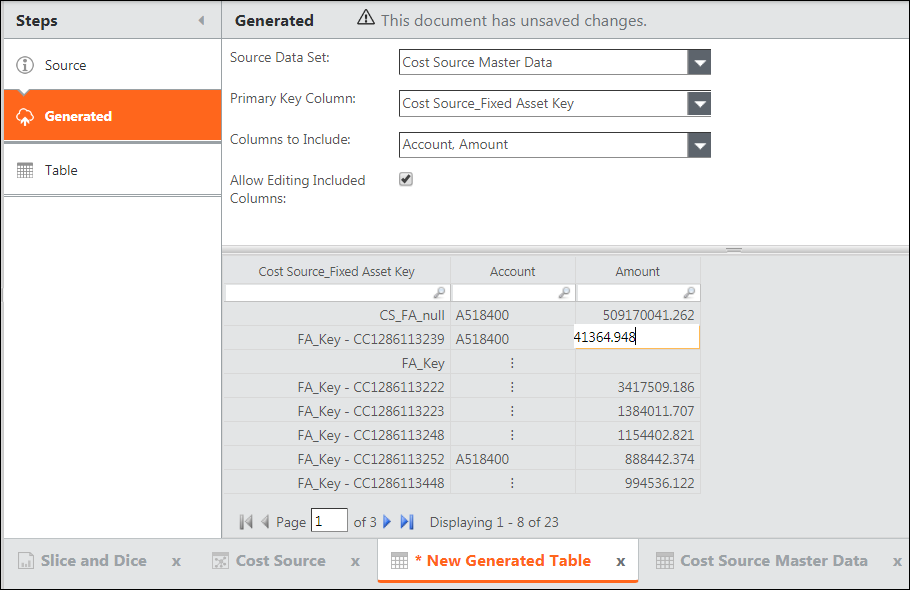This screenshot has height=590, width=910.
Task: Open the Source Data Set dropdown
Action: 699,62
